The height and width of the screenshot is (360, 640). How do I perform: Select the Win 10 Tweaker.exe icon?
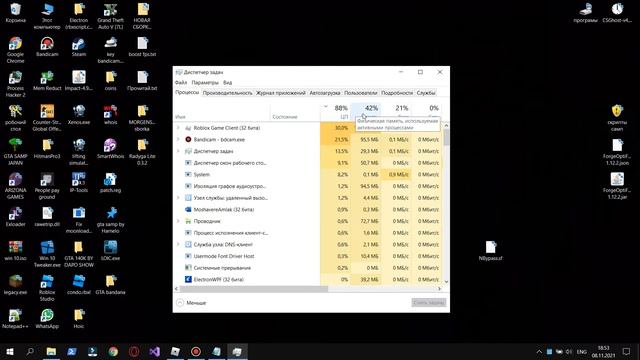(47, 254)
